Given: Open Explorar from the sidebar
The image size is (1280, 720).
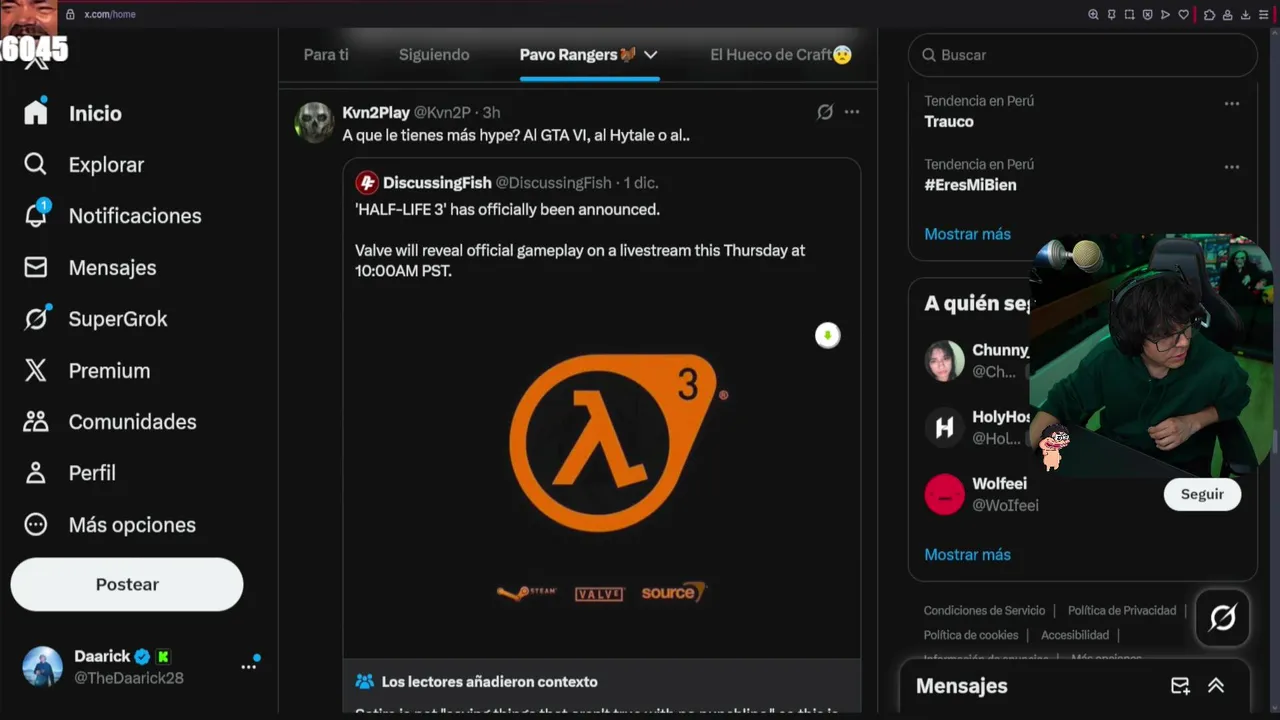Looking at the screenshot, I should click(x=84, y=165).
